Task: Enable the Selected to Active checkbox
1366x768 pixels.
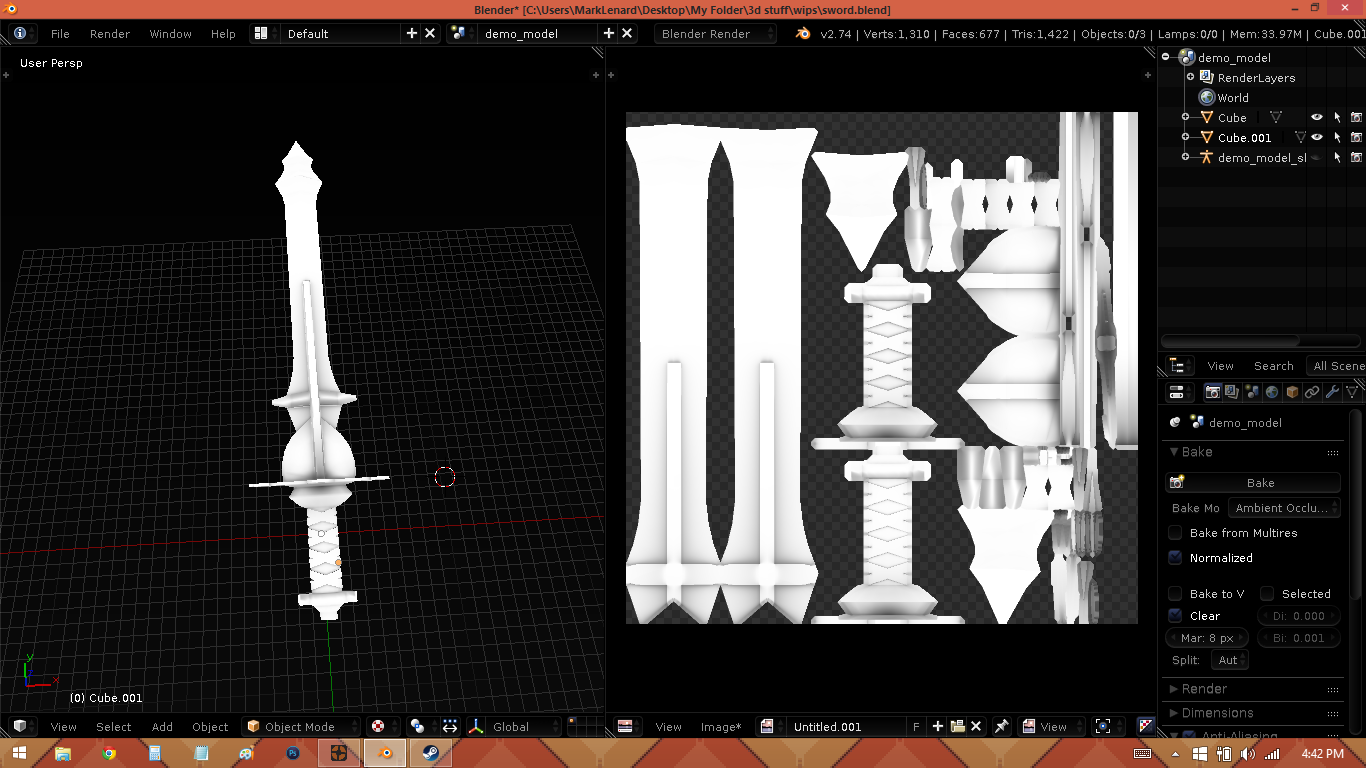Action: 1267,594
